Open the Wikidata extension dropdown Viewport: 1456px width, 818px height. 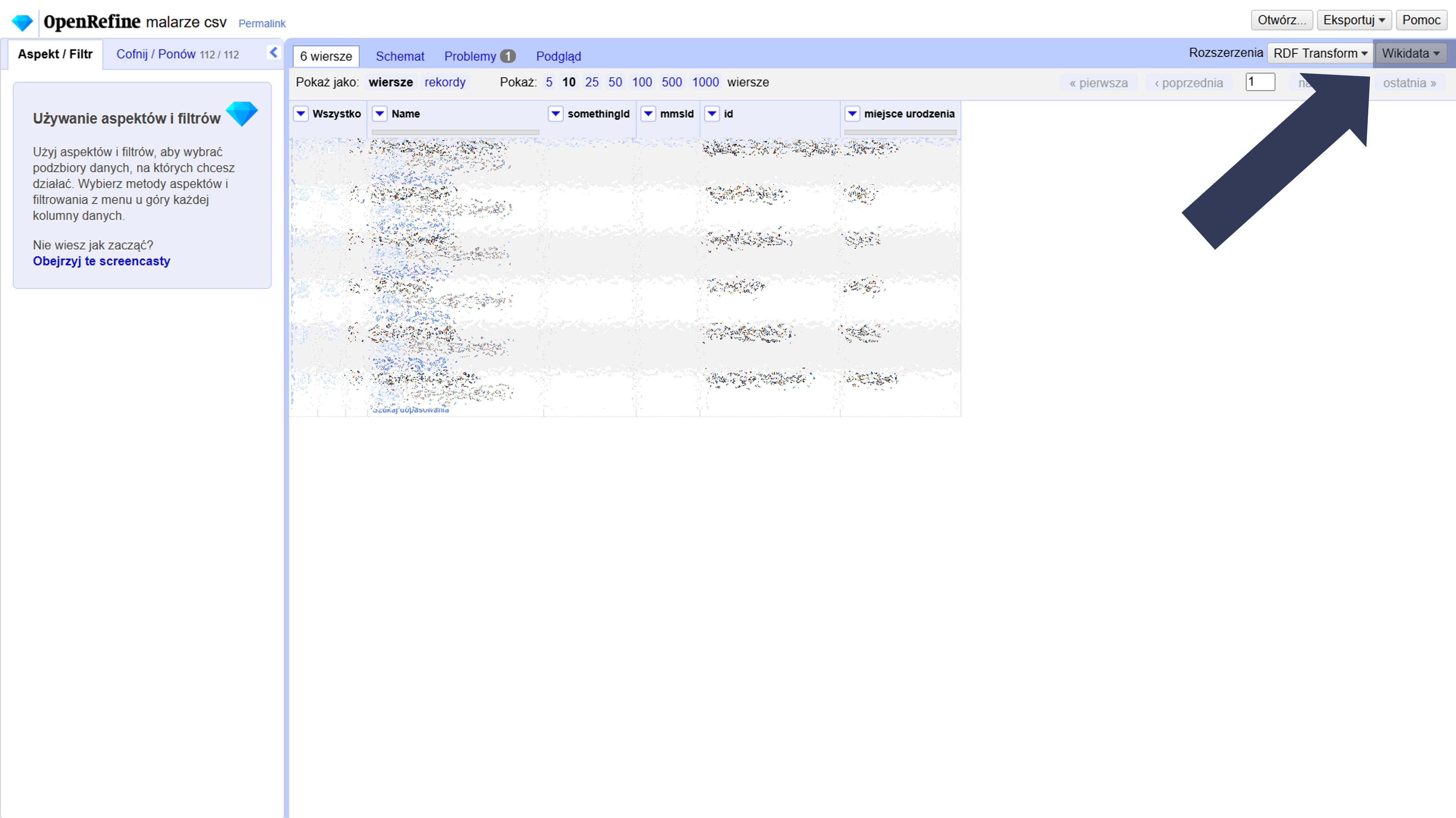[x=1411, y=53]
